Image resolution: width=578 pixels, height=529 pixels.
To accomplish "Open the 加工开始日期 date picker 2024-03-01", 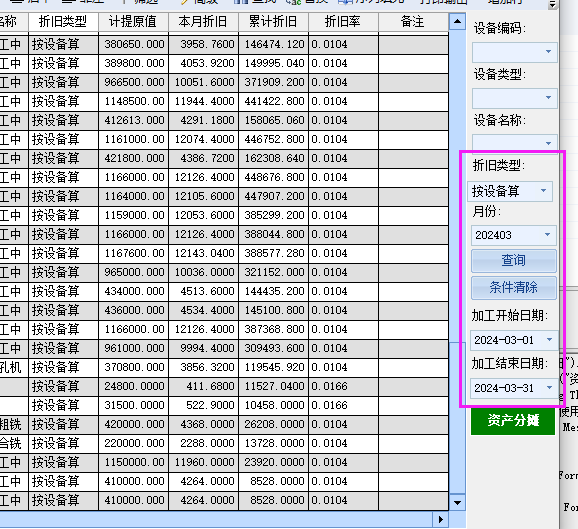I will tap(514, 340).
